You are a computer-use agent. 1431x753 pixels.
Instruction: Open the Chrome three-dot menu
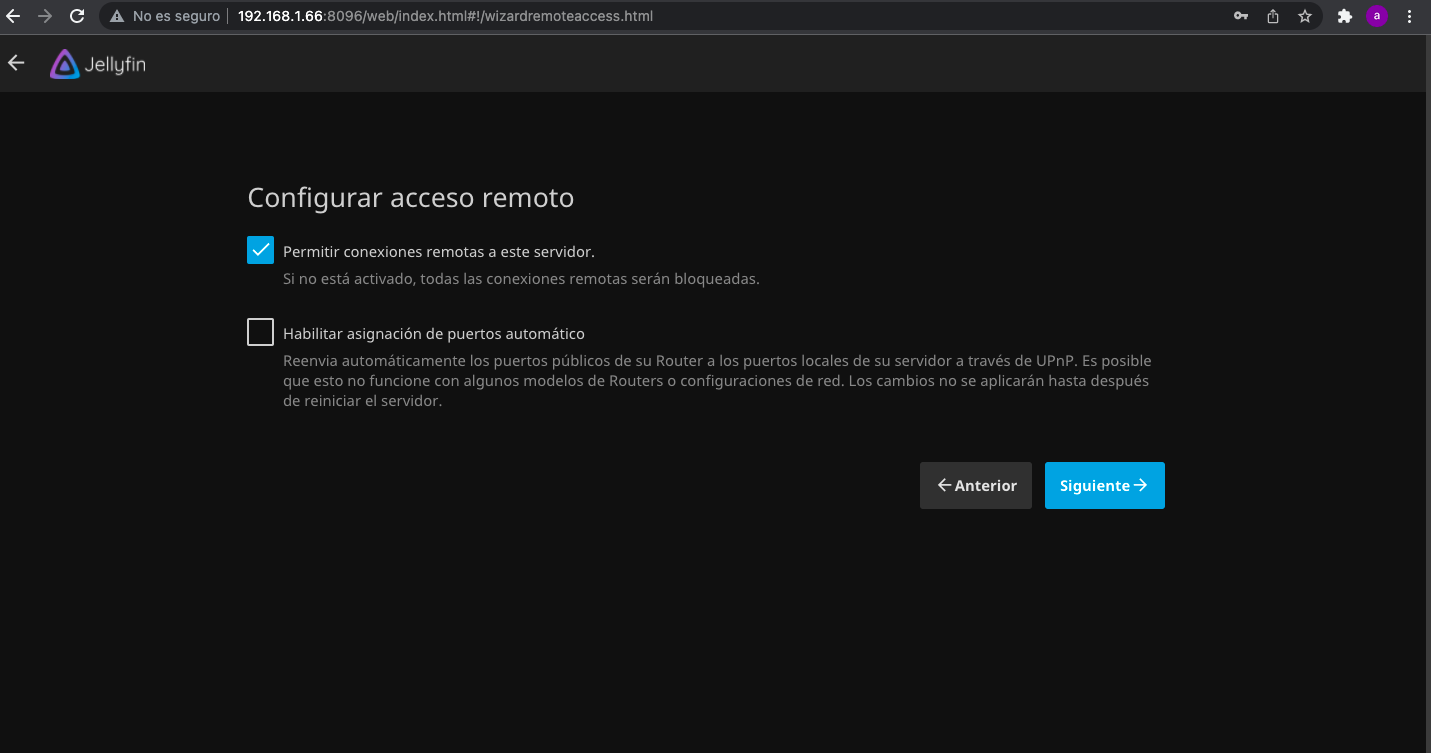tap(1409, 16)
